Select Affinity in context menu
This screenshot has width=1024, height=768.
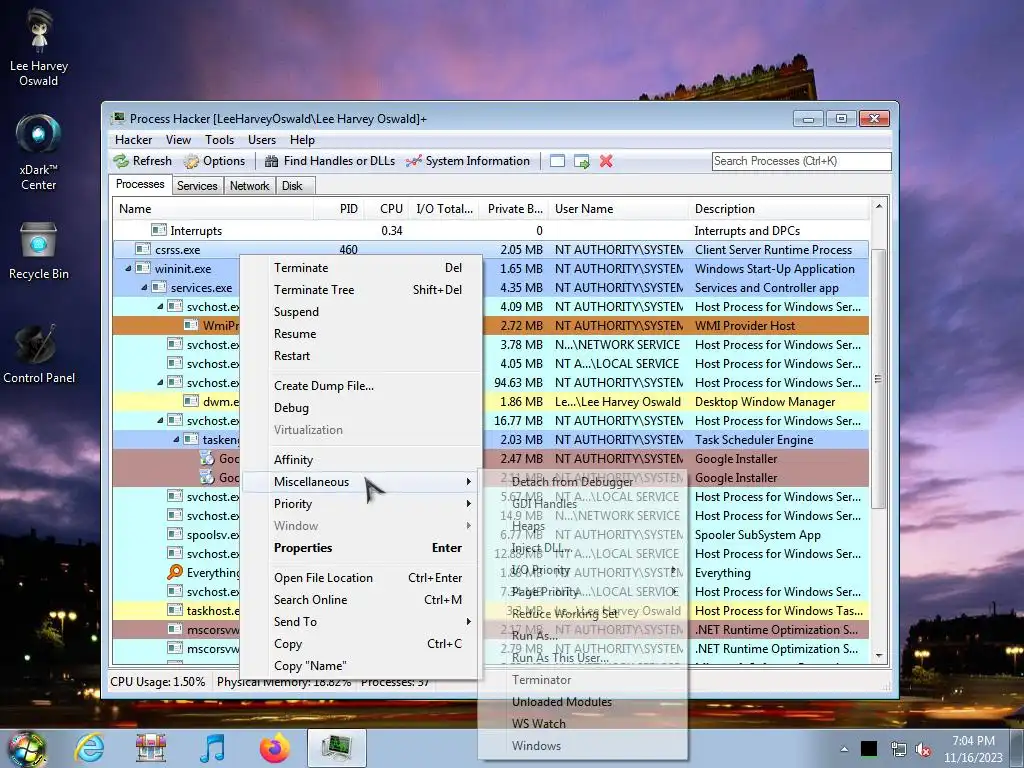(361, 460)
